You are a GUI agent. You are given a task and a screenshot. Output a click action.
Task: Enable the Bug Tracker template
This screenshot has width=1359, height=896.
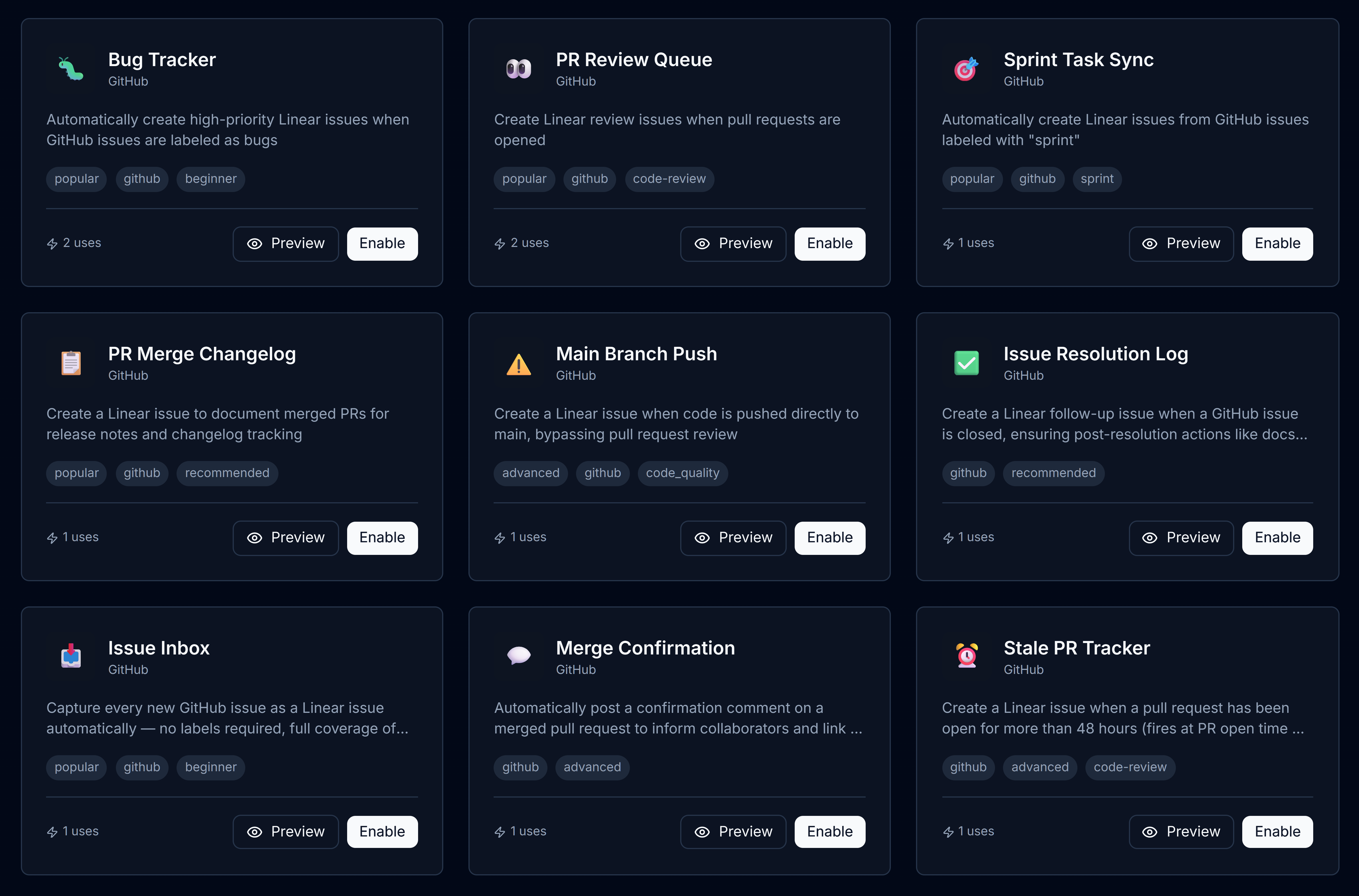pos(381,244)
